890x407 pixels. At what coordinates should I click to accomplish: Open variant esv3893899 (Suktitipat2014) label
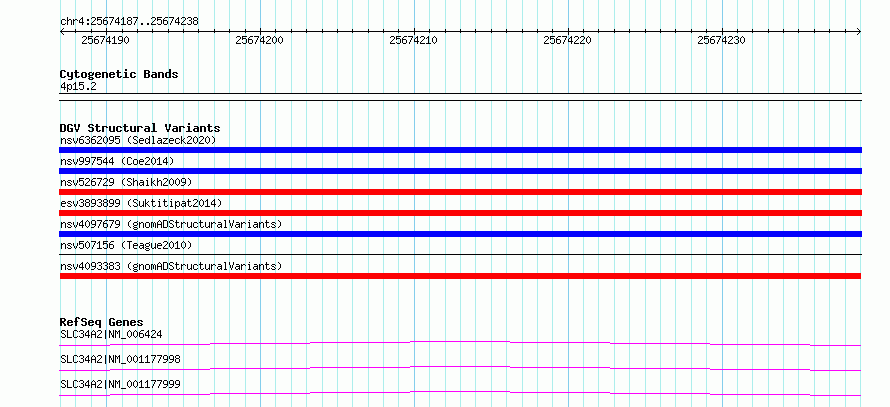click(141, 203)
